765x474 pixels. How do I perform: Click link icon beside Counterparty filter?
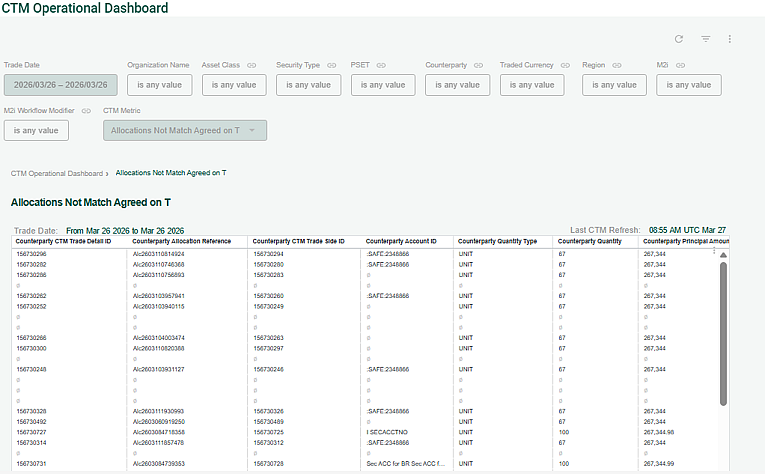(x=479, y=65)
